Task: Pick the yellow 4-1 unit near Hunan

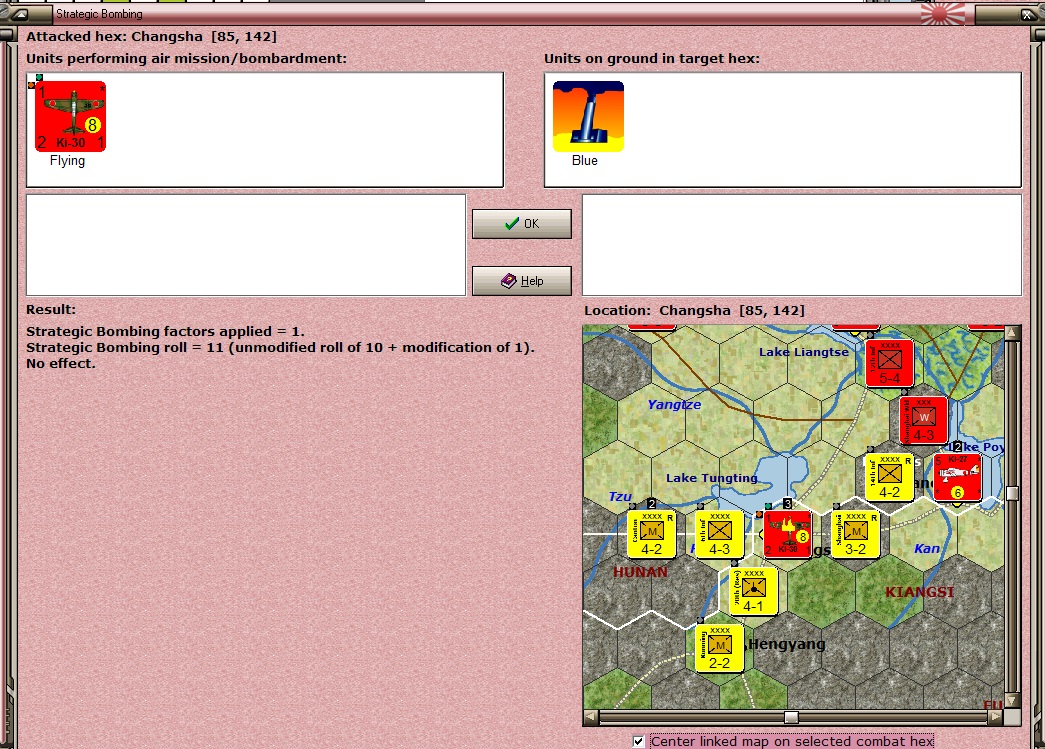Action: pos(753,592)
